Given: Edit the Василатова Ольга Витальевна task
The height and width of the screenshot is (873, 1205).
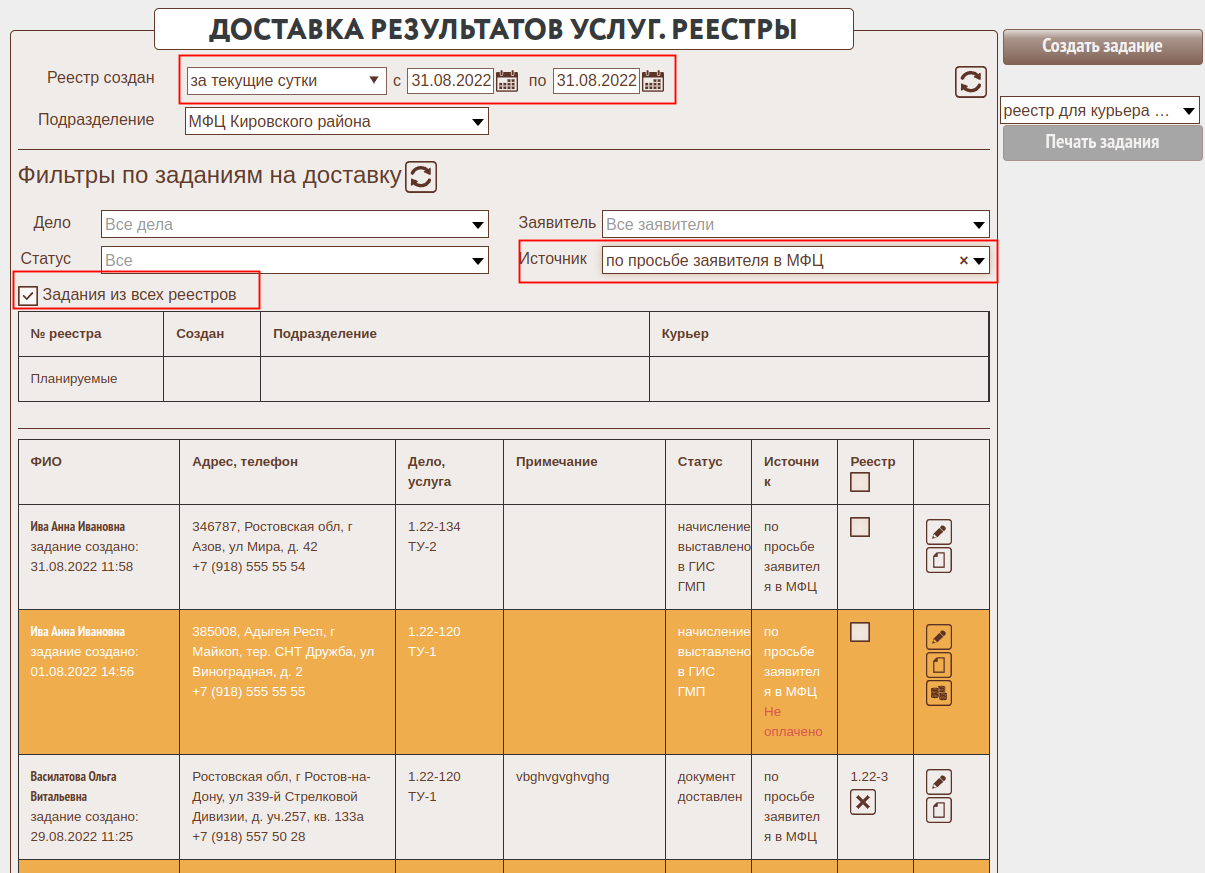Looking at the screenshot, I should pos(938,781).
